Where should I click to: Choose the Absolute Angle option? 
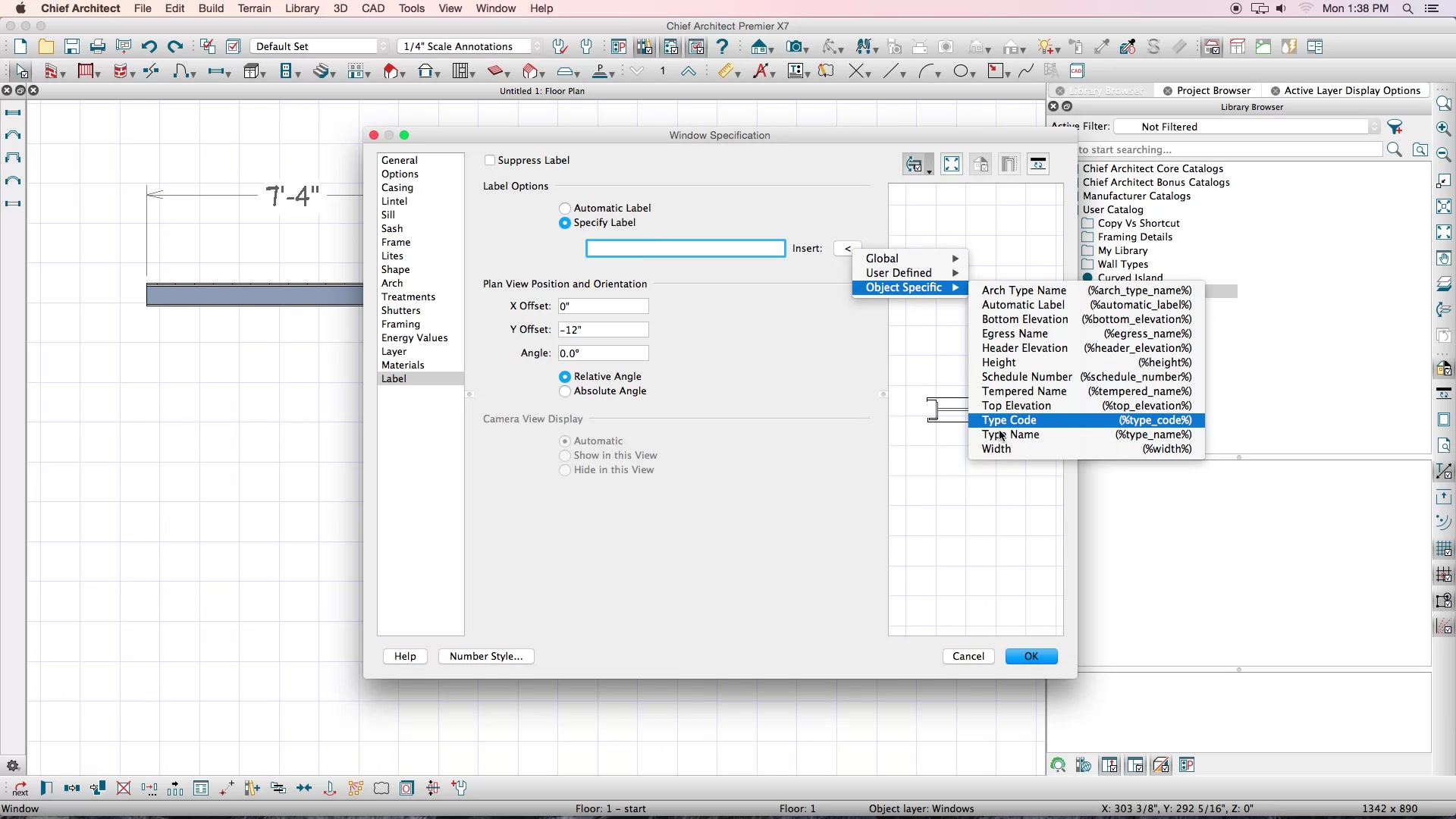click(565, 391)
